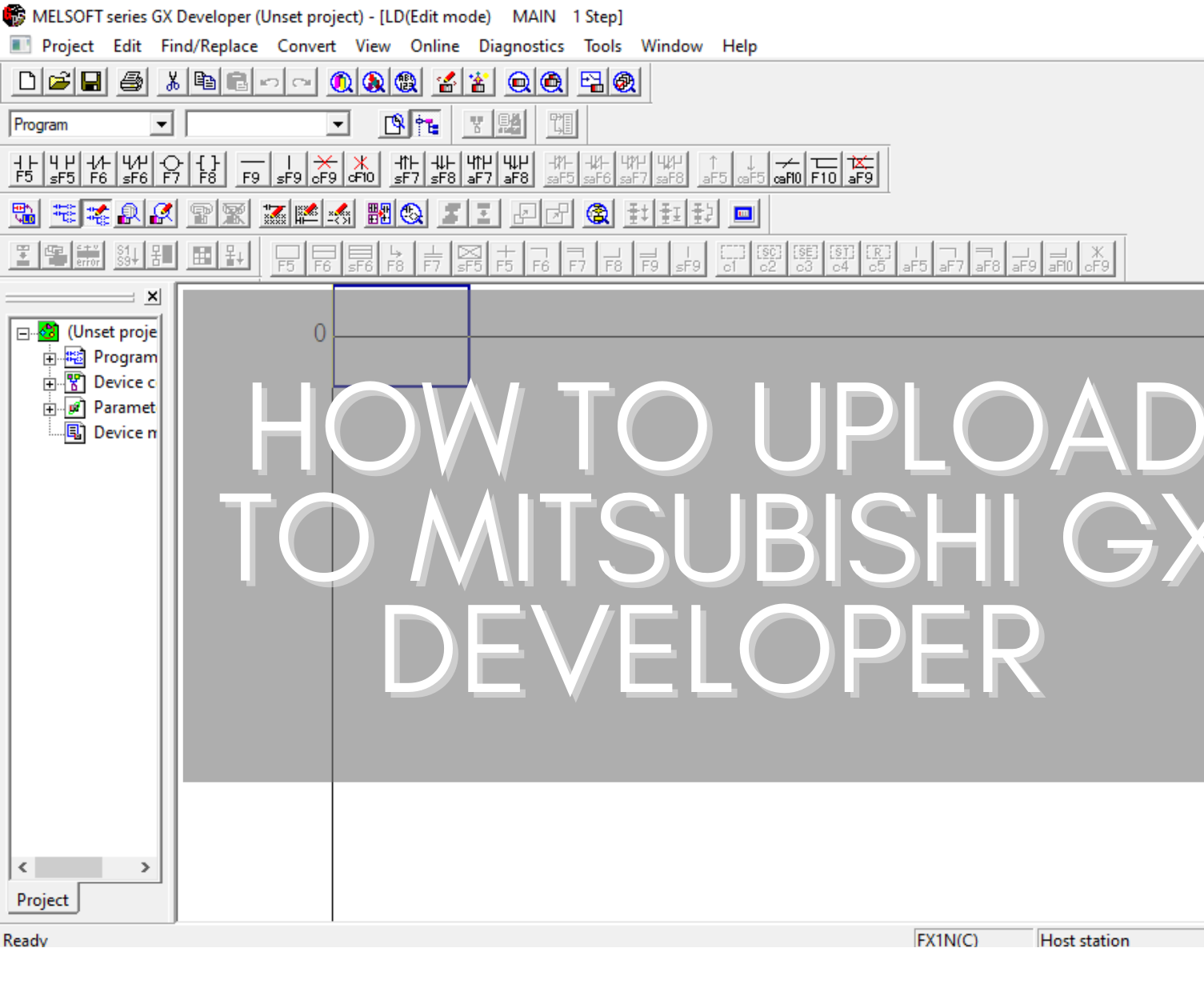Pick the application instruction F8 ladder symbol

pos(206,167)
